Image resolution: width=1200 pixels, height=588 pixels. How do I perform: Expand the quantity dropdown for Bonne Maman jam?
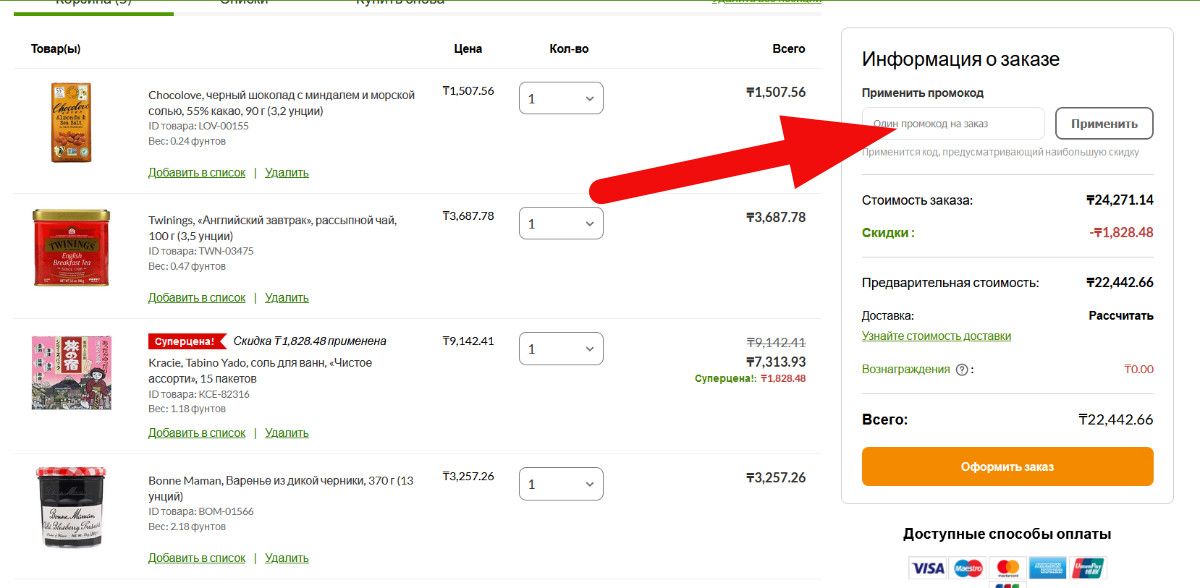[x=561, y=484]
